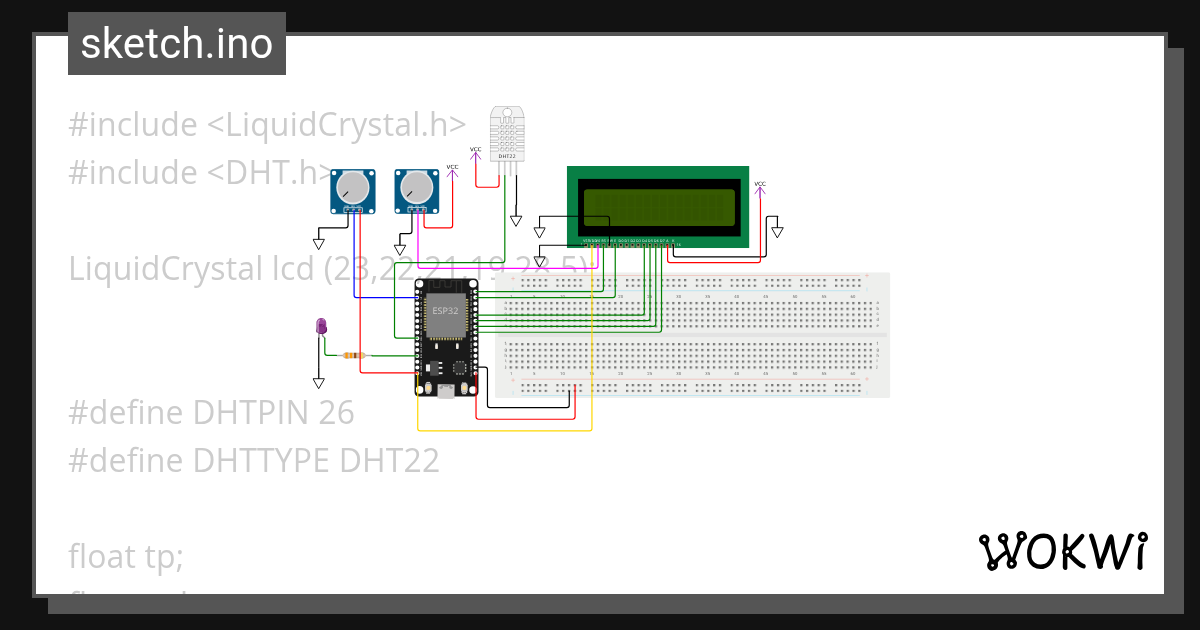Select the green LCD display module
The height and width of the screenshot is (630, 1200).
[658, 206]
